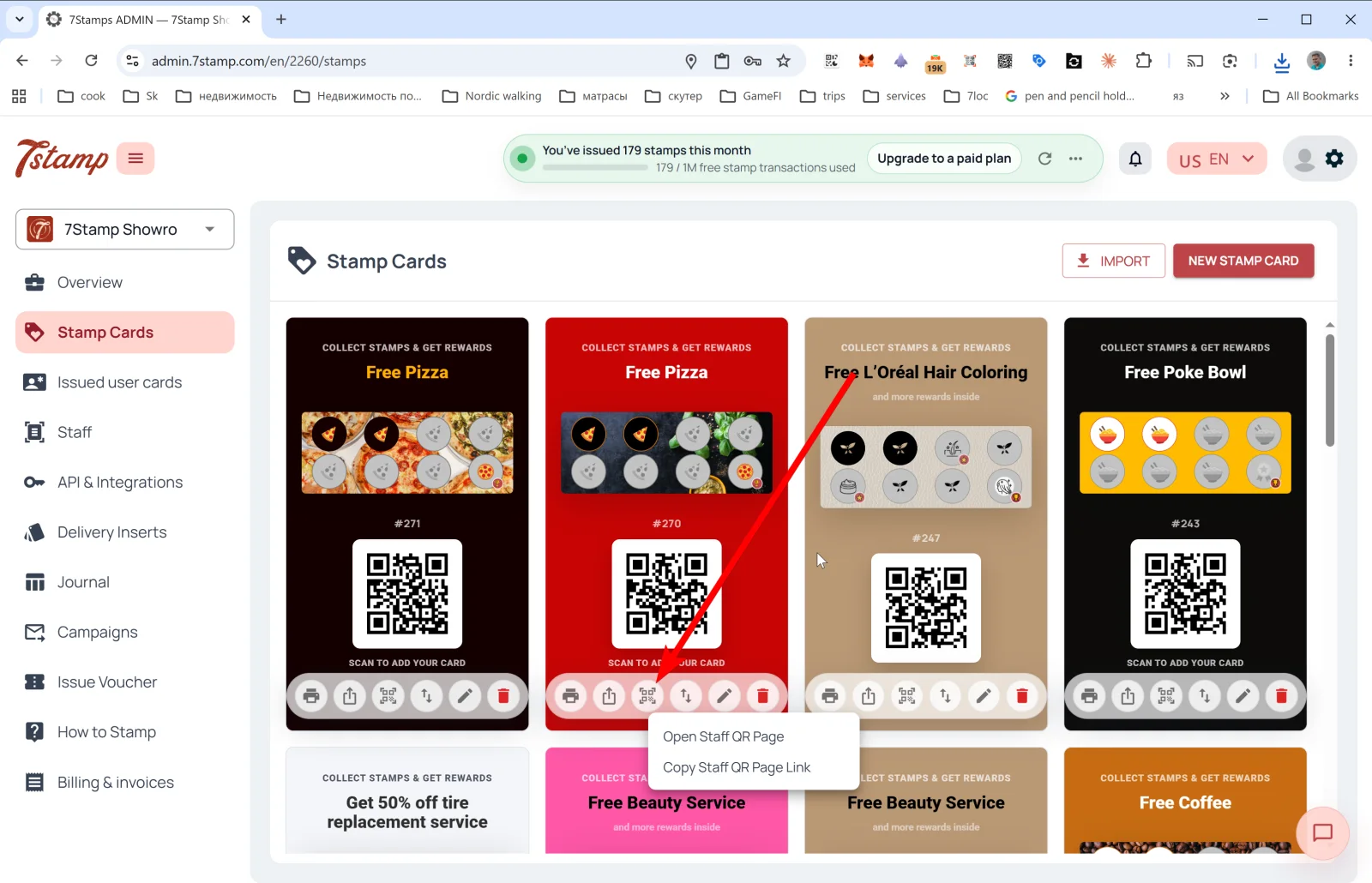
Task: Open staff QR options for Poke Bowl card
Action: (1166, 696)
